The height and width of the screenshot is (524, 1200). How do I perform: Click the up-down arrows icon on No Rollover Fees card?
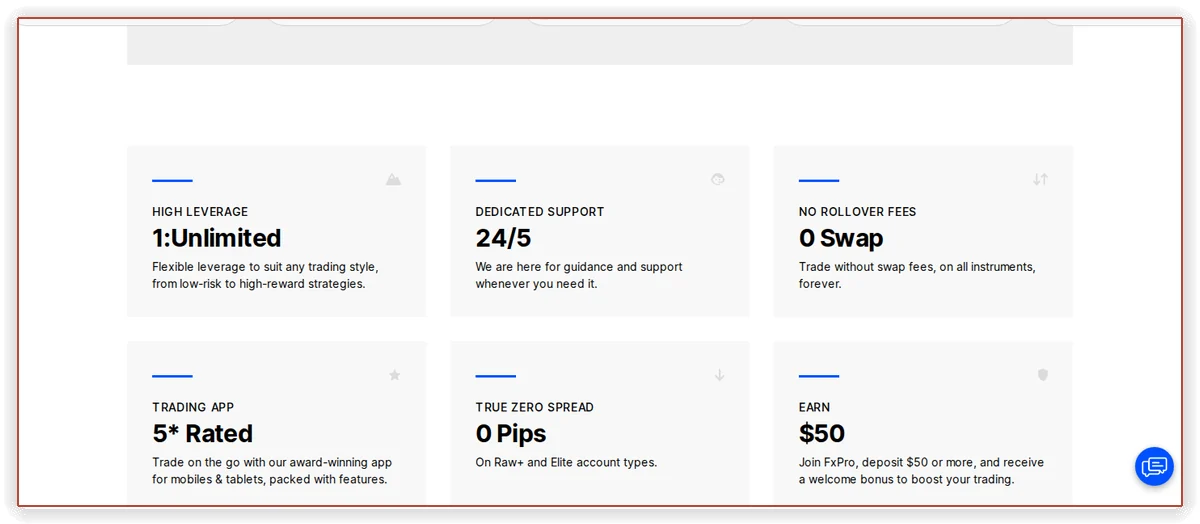coord(1041,179)
